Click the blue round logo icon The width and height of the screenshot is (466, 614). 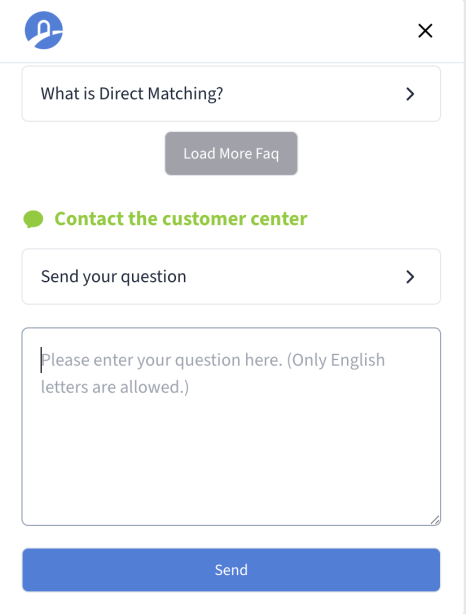pos(43,30)
